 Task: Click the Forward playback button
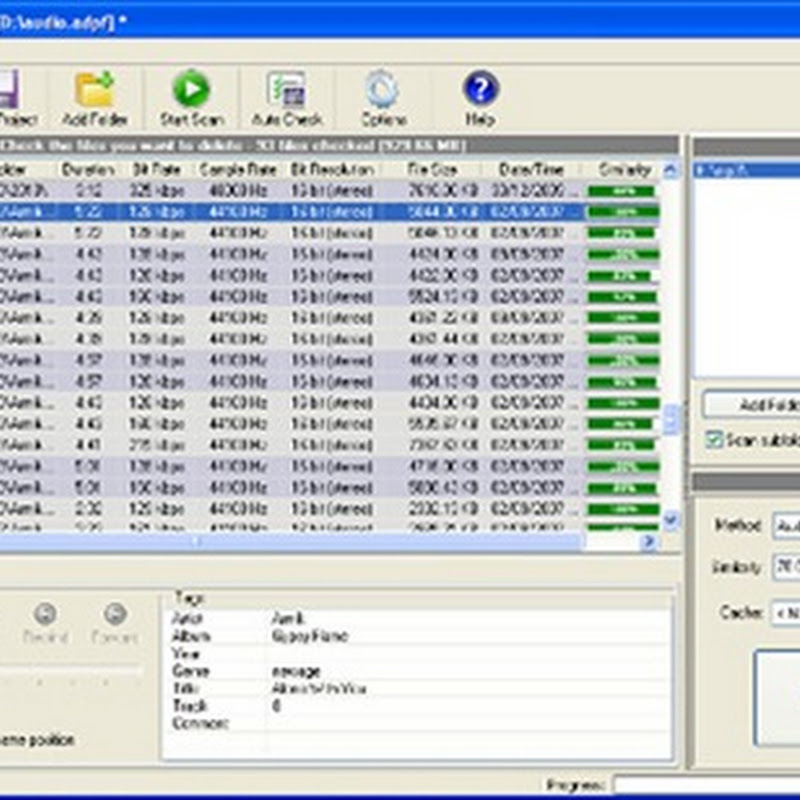click(115, 614)
